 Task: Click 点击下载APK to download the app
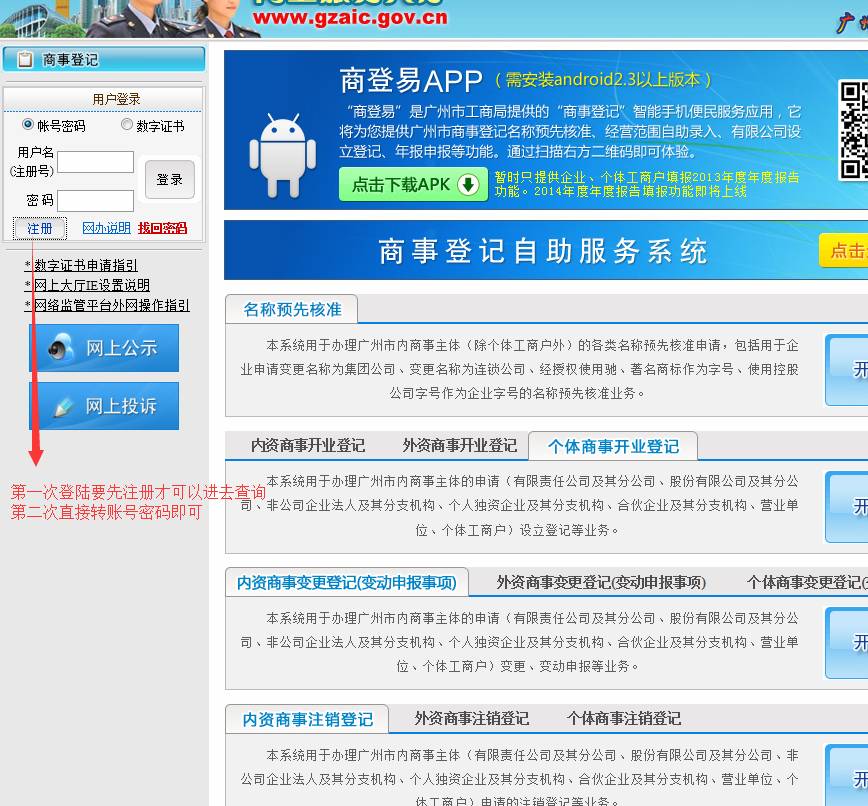point(398,185)
